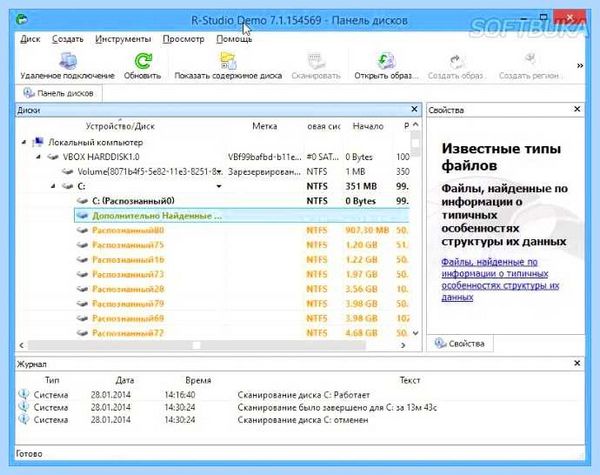Screen dimensions: 600x475
Task: Open the Просмотр menu
Action: (x=183, y=39)
